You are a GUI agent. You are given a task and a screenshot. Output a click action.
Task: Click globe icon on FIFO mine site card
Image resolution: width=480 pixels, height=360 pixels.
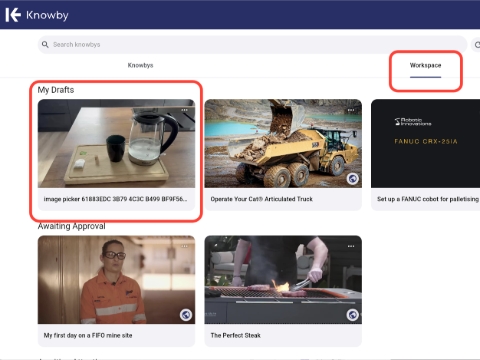(x=186, y=315)
